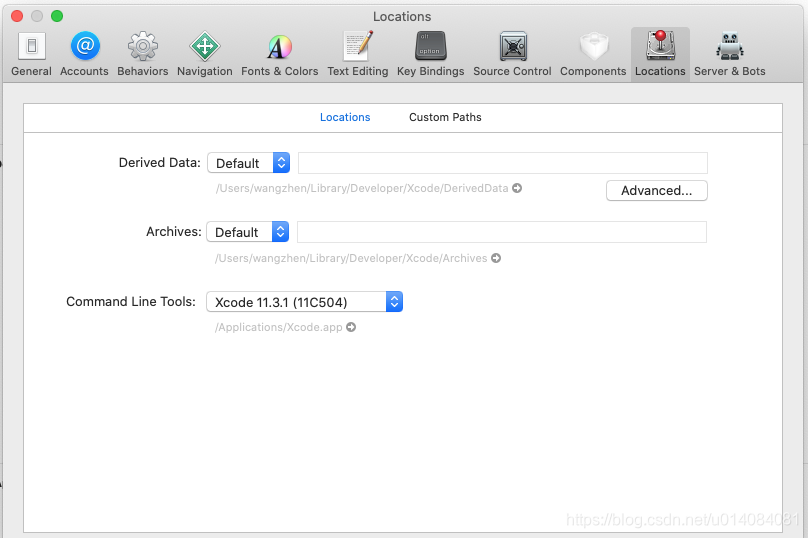Open the Key Bindings pane
Viewport: 808px width, 538px height.
point(430,54)
